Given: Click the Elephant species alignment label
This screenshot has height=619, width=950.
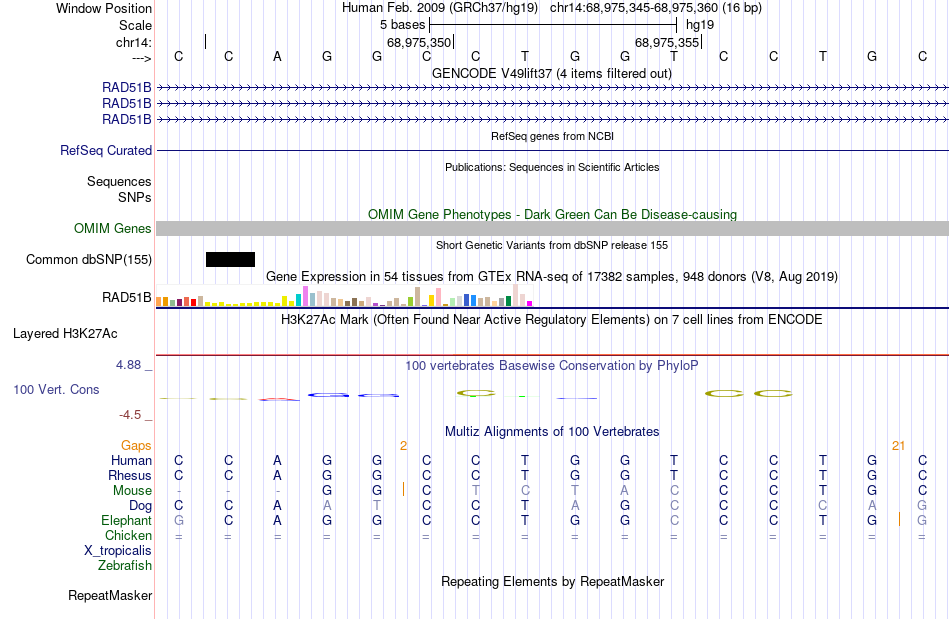Looking at the screenshot, I should pyautogui.click(x=127, y=520).
